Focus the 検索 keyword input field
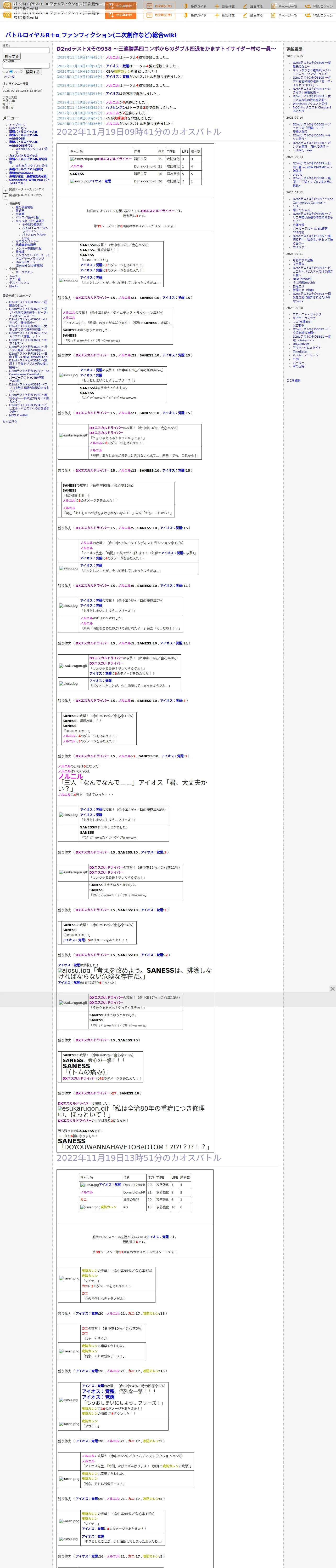The height and width of the screenshot is (1568, 336). click(x=26, y=50)
